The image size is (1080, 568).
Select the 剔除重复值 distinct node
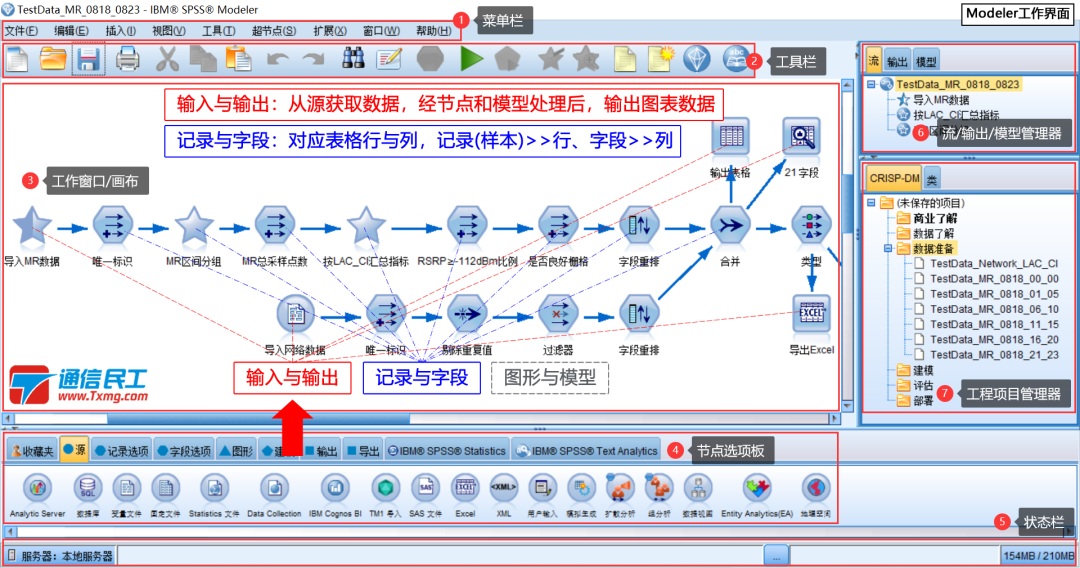(467, 315)
